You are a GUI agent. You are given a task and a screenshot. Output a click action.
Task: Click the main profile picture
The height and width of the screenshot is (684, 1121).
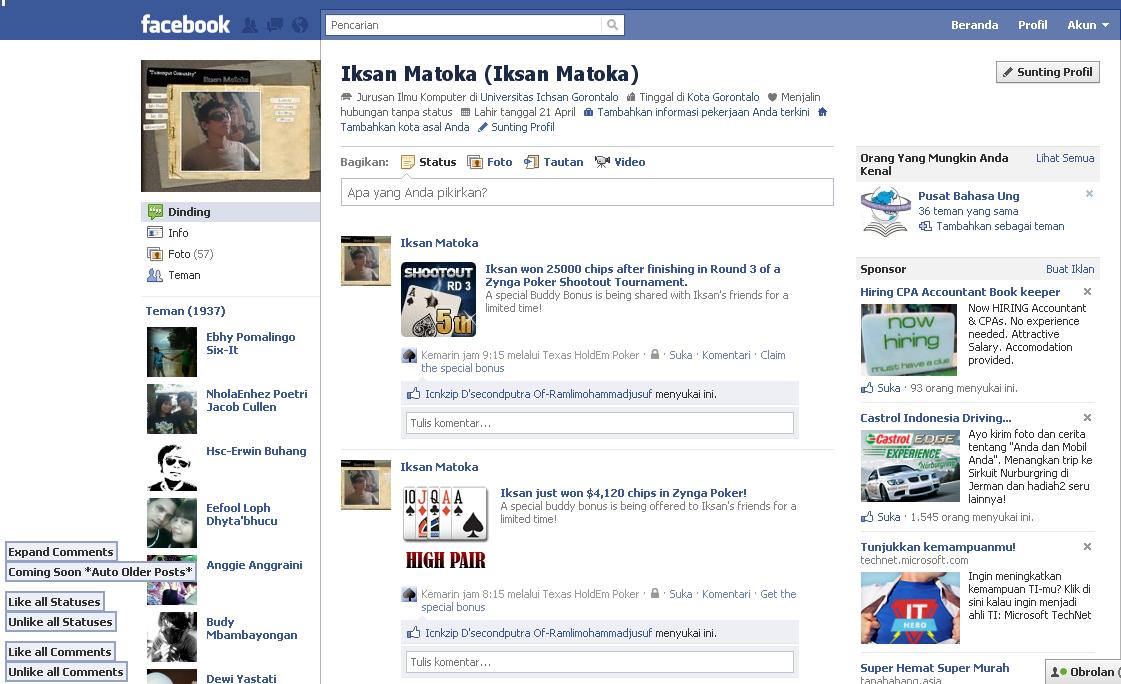click(x=230, y=126)
